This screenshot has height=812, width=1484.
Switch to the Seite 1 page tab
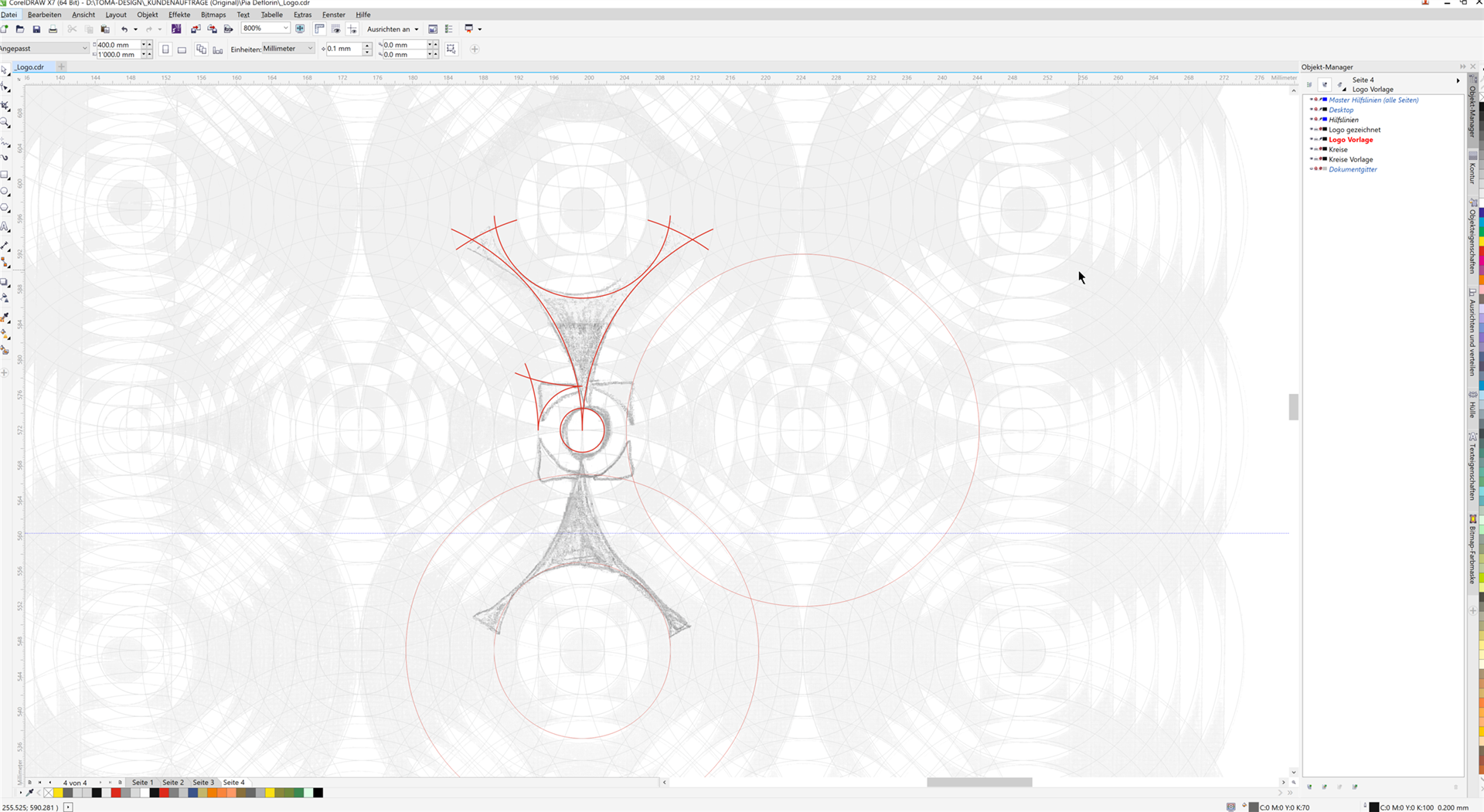pos(142,783)
